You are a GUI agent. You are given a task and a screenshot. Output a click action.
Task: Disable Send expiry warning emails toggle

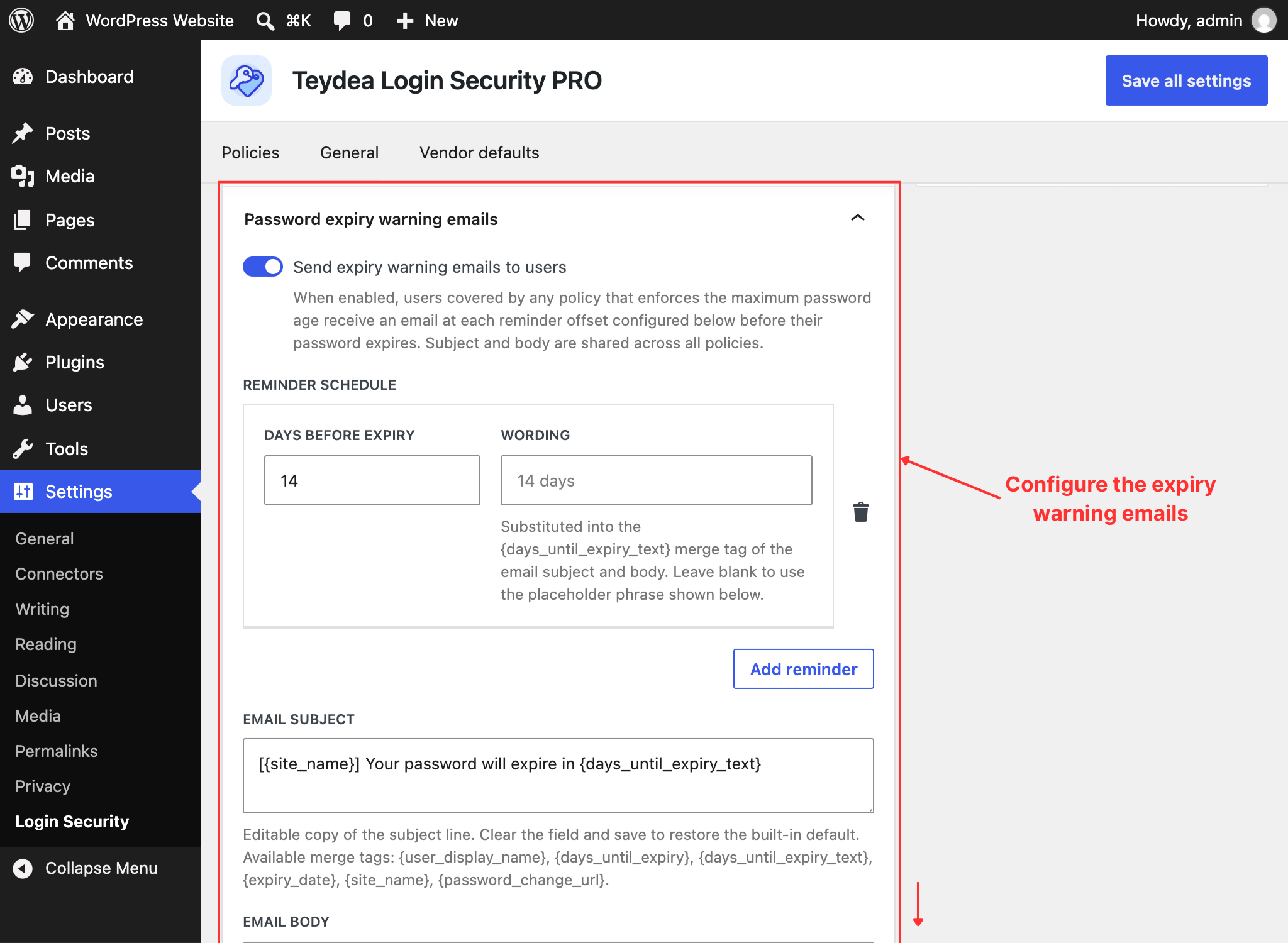point(263,267)
